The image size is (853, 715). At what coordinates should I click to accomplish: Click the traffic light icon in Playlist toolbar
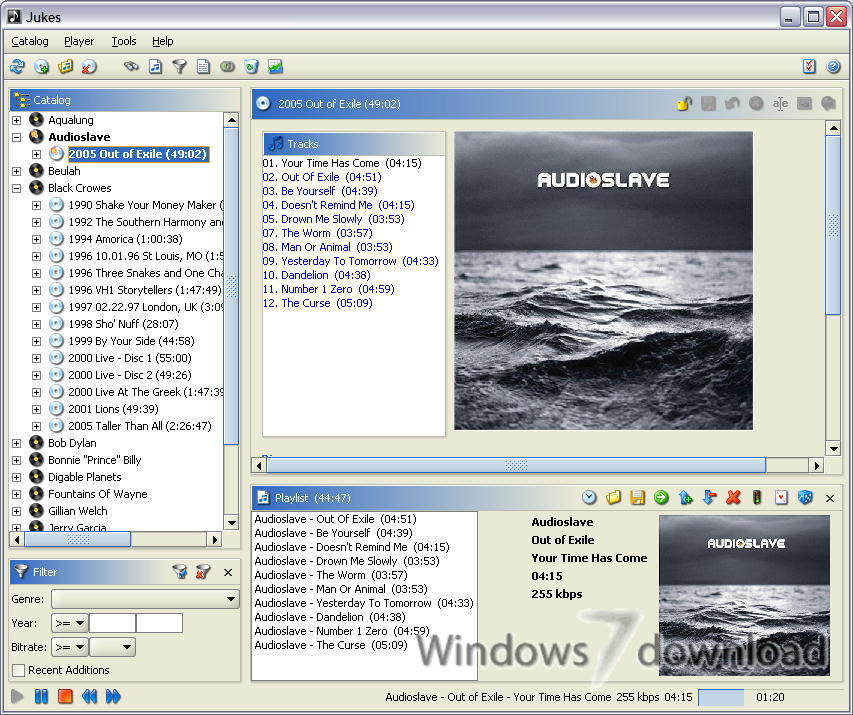point(757,497)
